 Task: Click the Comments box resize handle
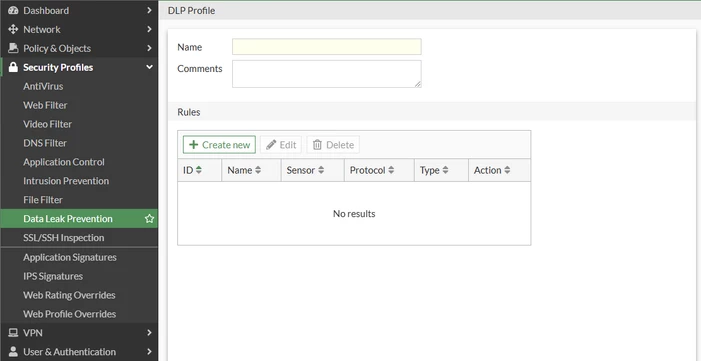click(x=418, y=84)
